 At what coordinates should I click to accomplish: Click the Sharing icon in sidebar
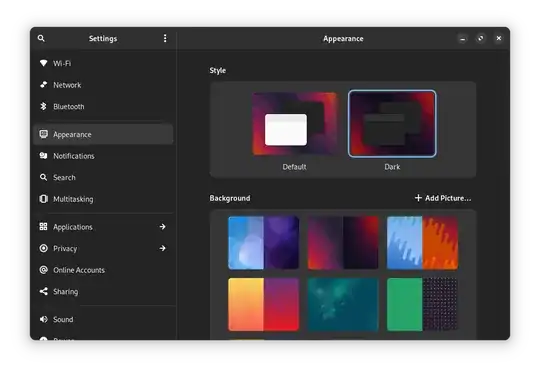43,291
